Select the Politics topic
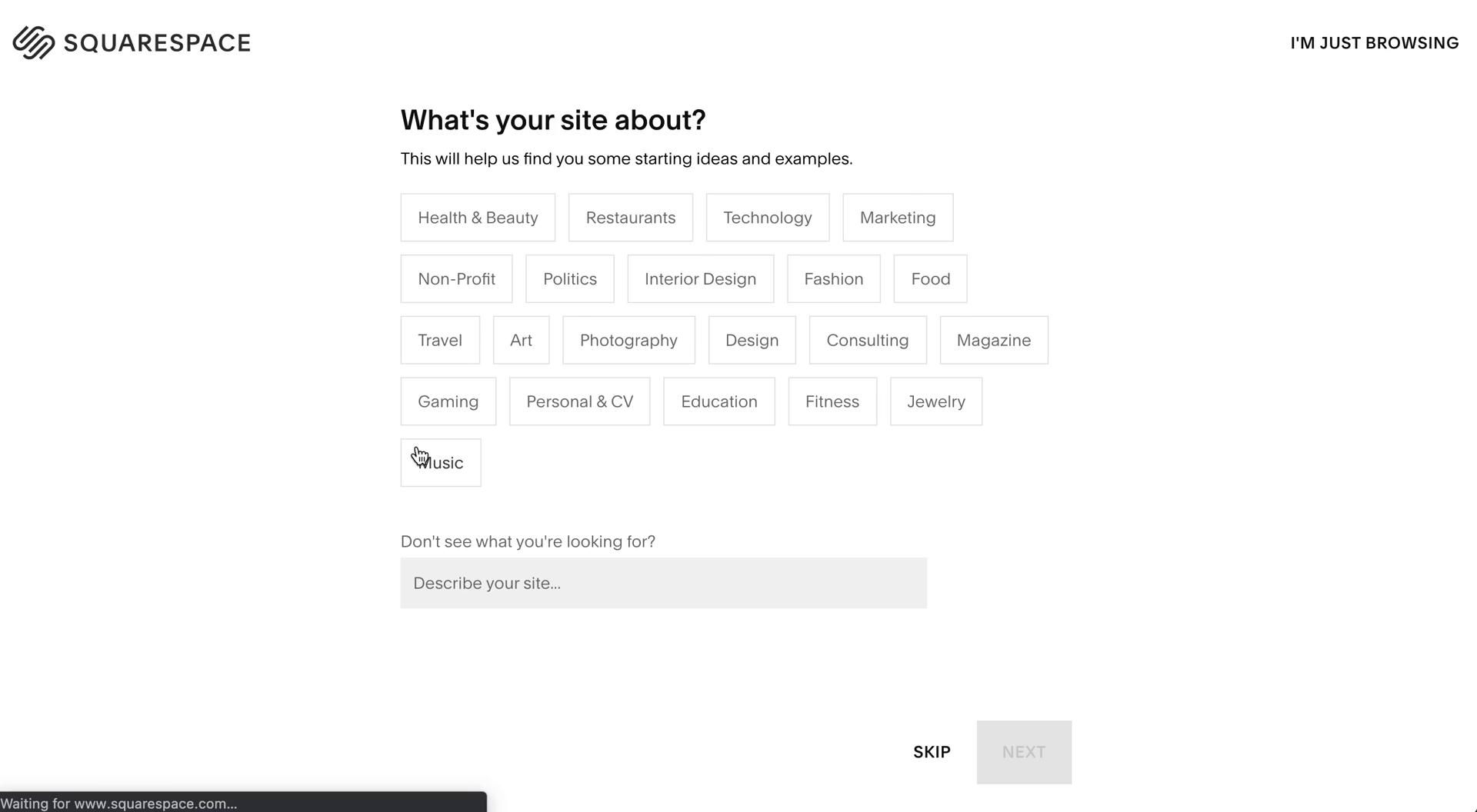Viewport: 1477px width, 812px height. [570, 279]
